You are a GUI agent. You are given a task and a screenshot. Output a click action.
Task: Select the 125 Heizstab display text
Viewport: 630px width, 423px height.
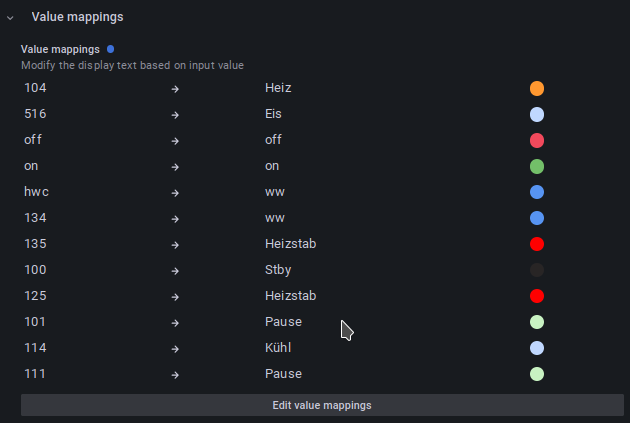[x=290, y=296]
